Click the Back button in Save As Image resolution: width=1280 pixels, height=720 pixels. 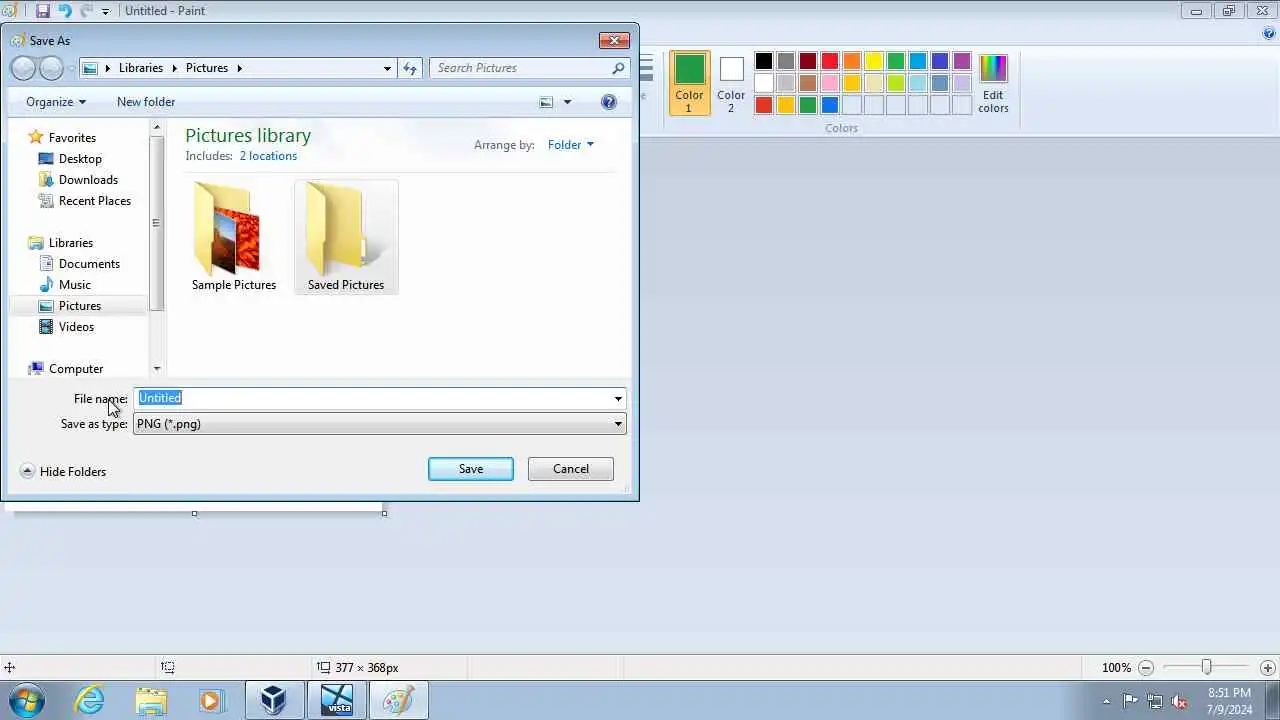[x=24, y=68]
